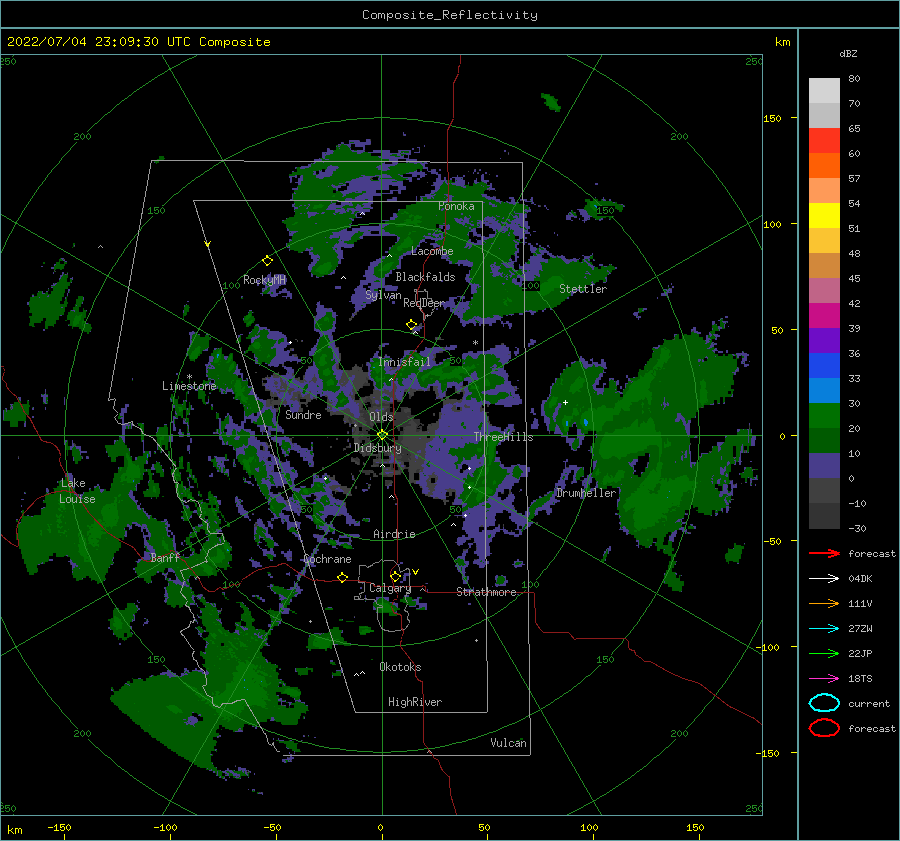
Task: Click the HighRiver town label
Action: coord(415,702)
